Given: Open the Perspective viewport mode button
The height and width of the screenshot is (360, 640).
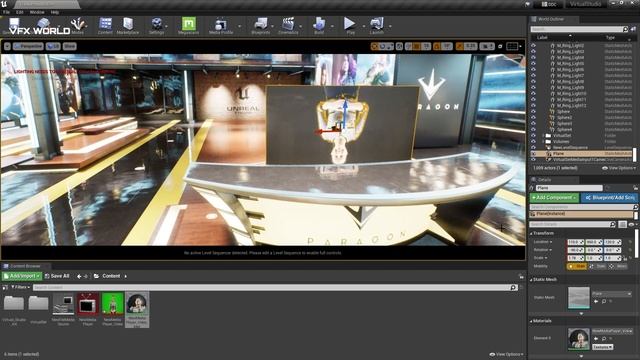Looking at the screenshot, I should click(28, 47).
